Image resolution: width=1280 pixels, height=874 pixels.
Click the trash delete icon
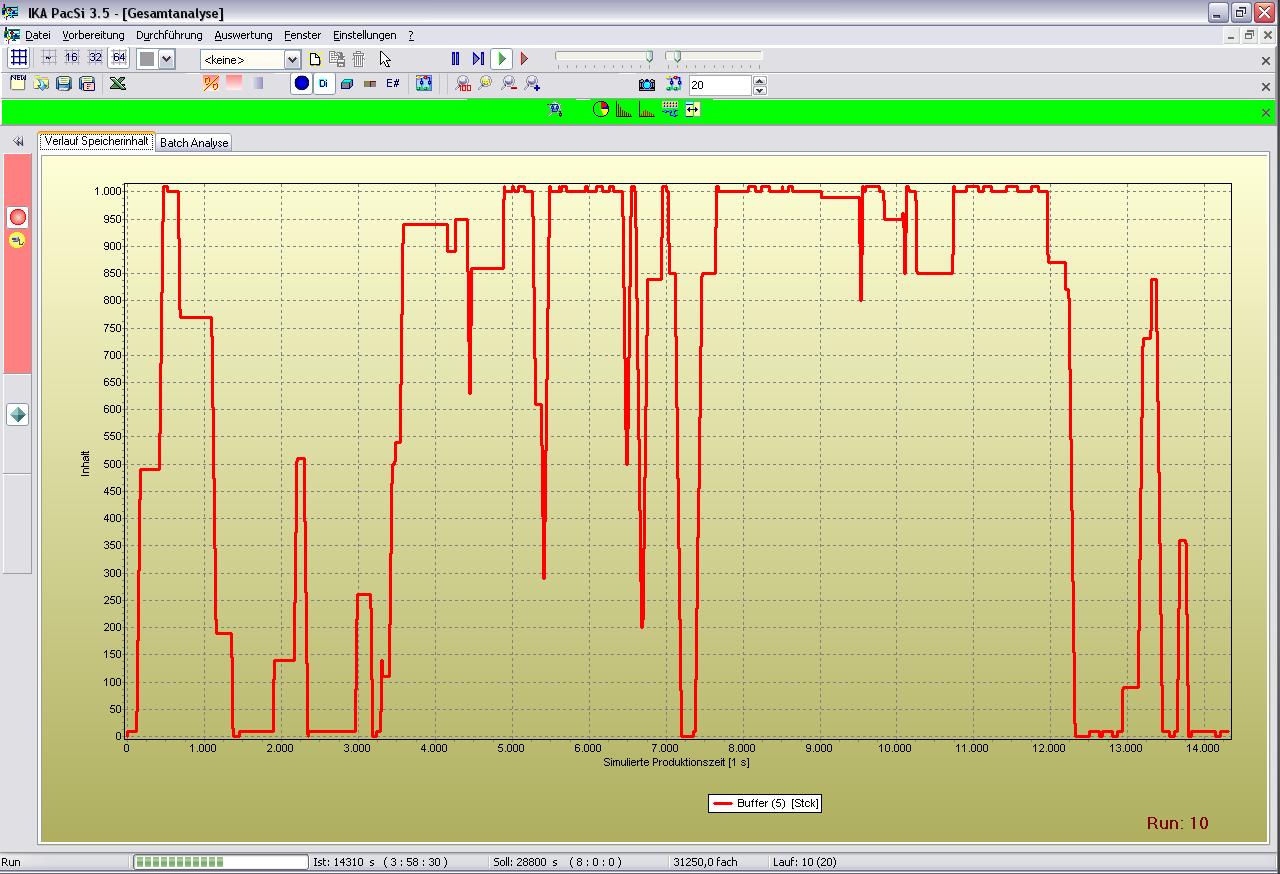click(x=359, y=59)
